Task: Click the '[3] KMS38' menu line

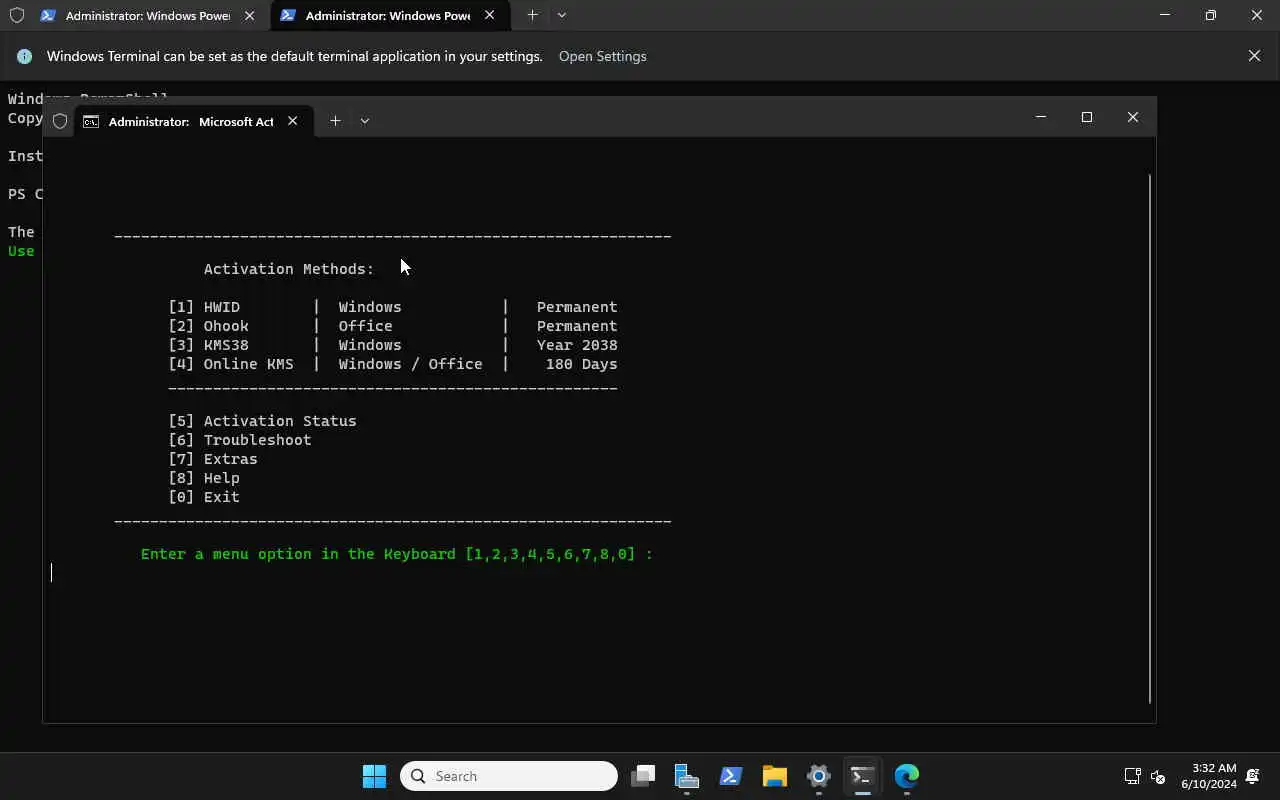Action: pos(393,345)
